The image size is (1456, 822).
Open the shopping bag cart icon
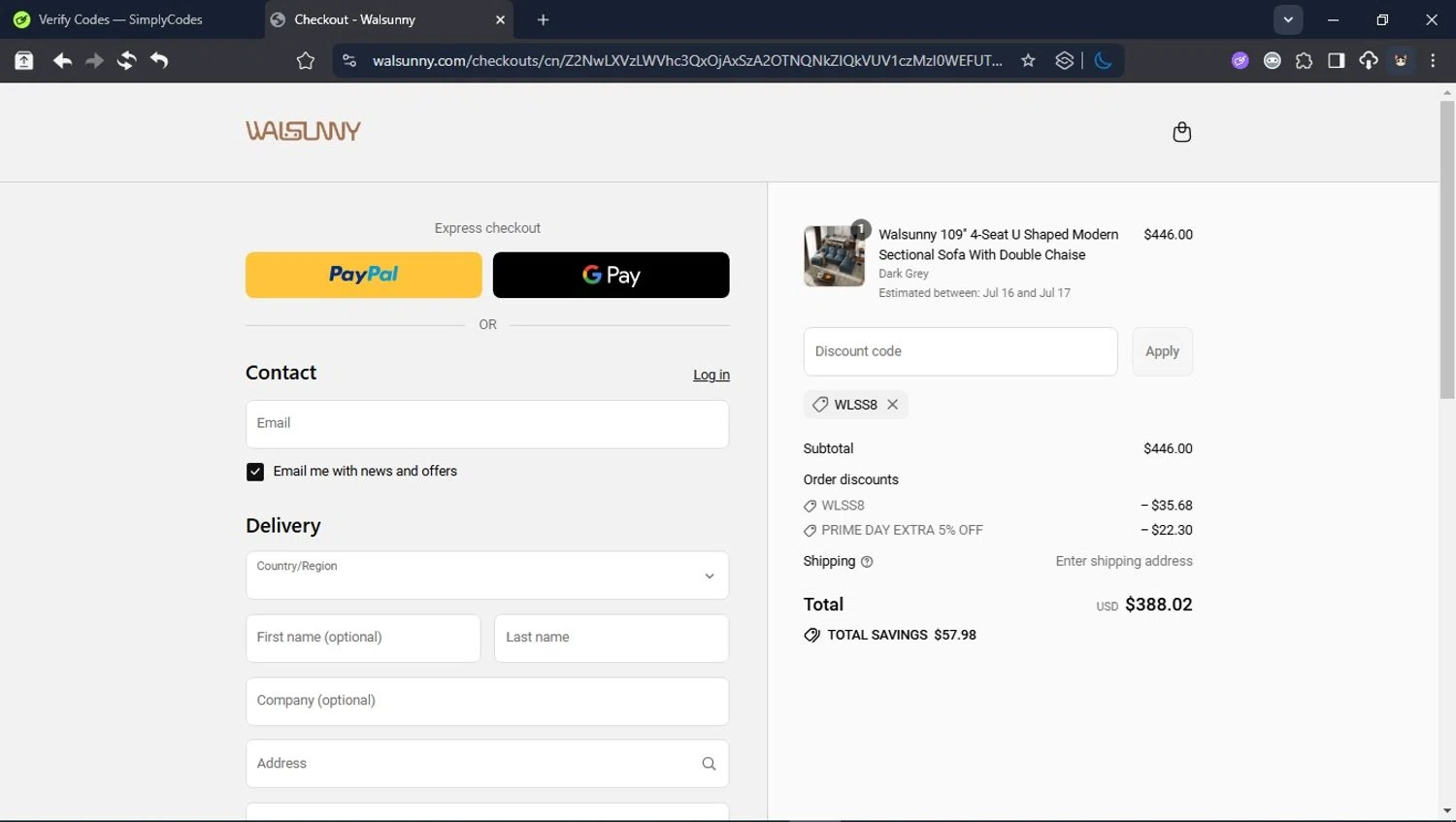click(1181, 132)
